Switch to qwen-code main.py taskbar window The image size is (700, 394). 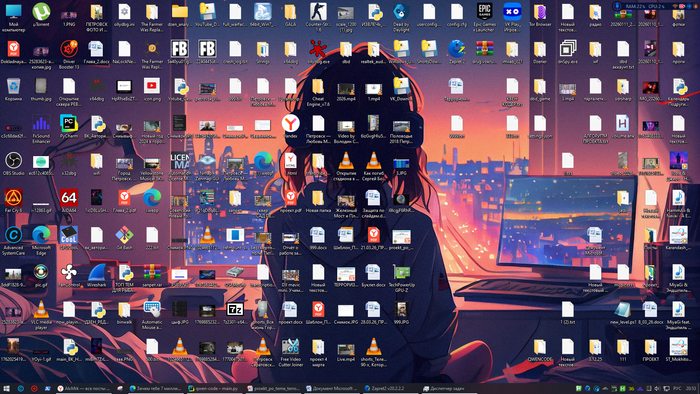tap(214, 389)
